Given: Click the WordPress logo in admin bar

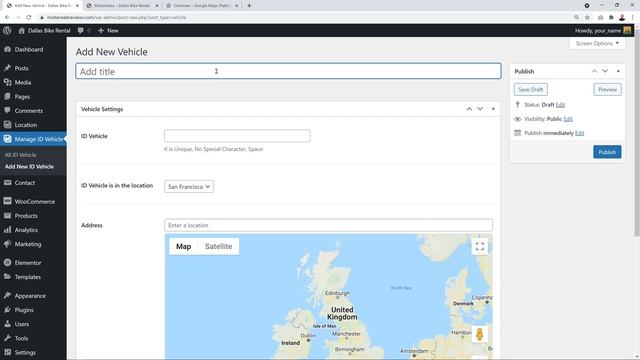Looking at the screenshot, I should pos(7,31).
